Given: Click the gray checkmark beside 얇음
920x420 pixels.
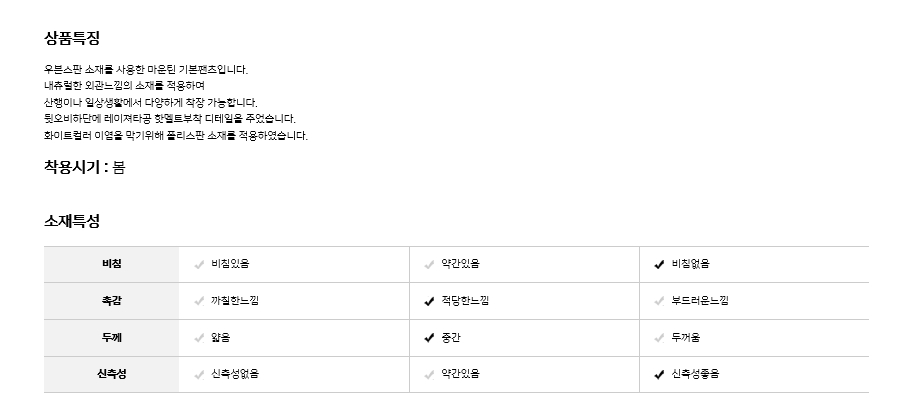Looking at the screenshot, I should tap(199, 338).
